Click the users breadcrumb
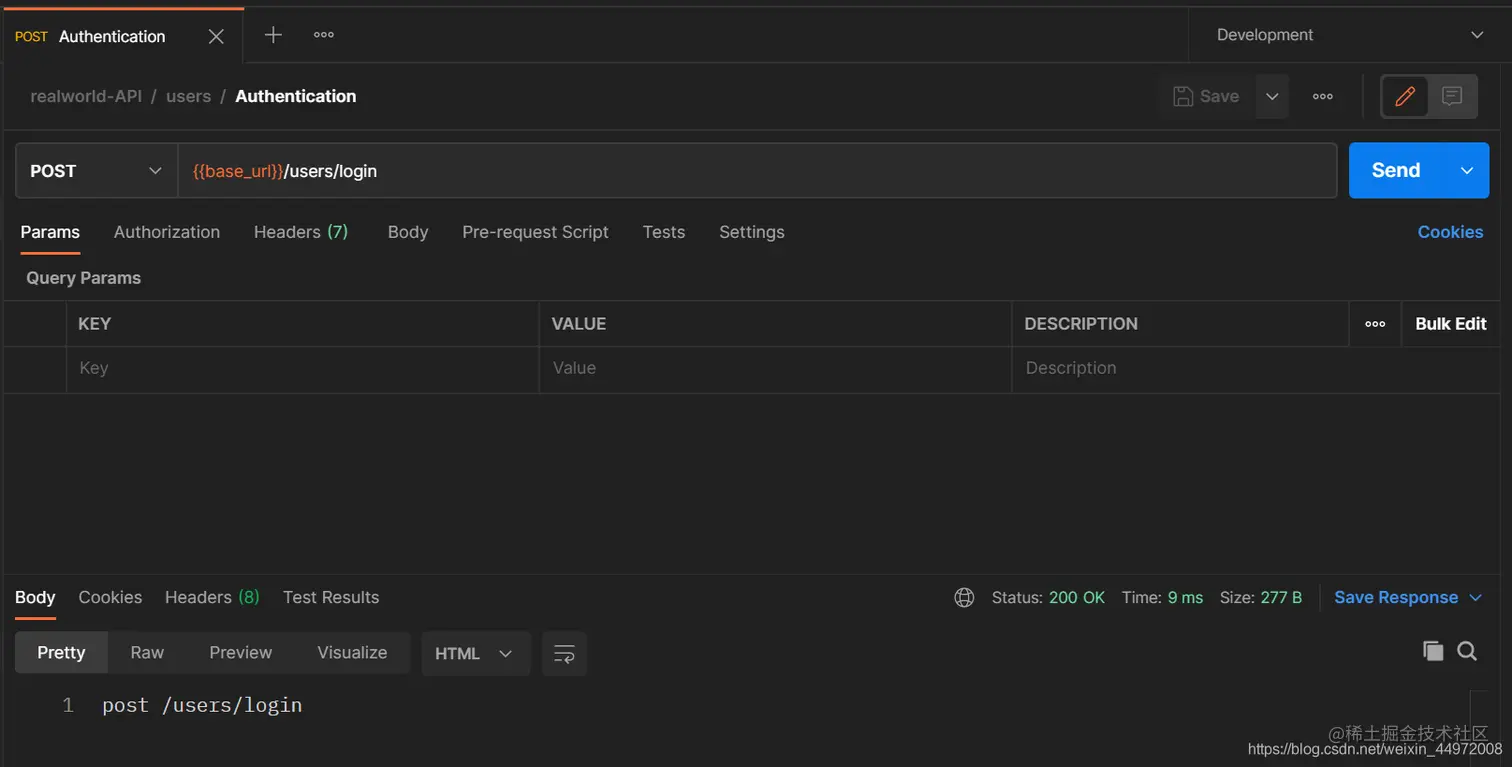This screenshot has width=1512, height=767. [x=188, y=96]
